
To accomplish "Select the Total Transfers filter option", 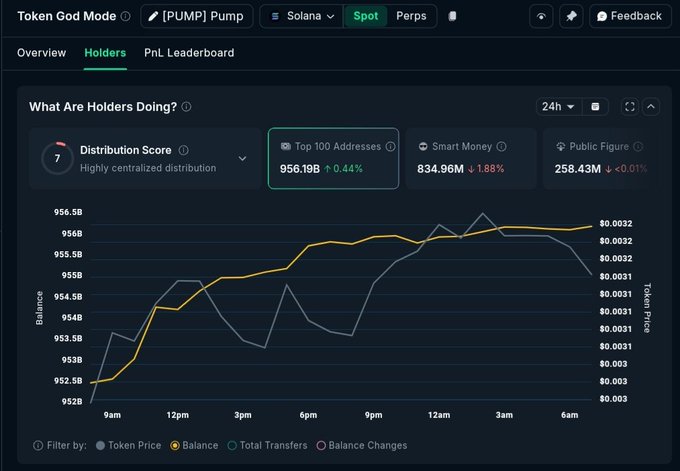I will coord(268,445).
